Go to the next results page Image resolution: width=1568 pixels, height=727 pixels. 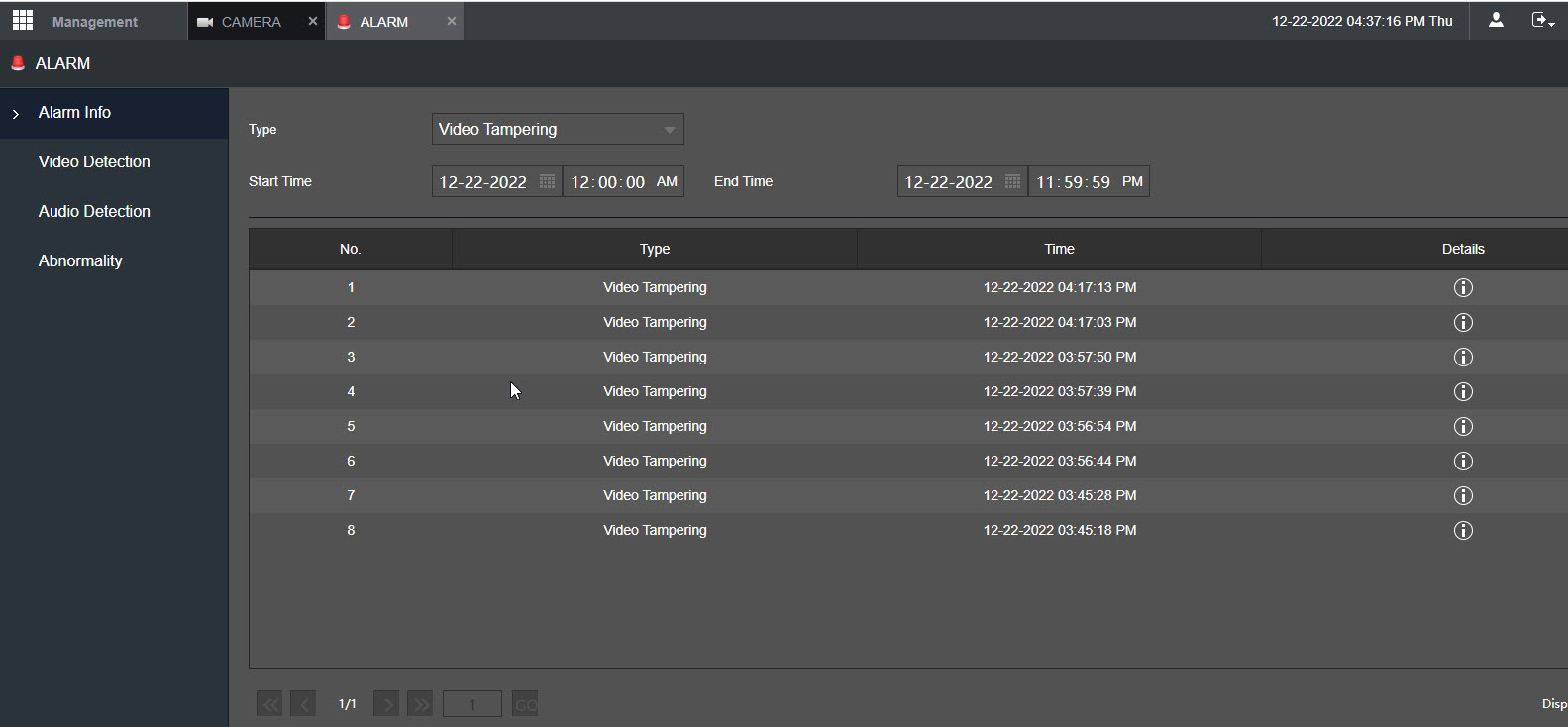click(386, 704)
